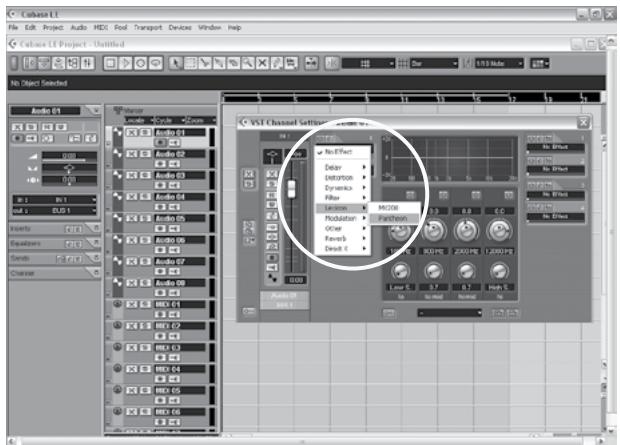Screen dimensions: 620x445
Task: Open the Bar grid type dropdown
Action: [434, 63]
